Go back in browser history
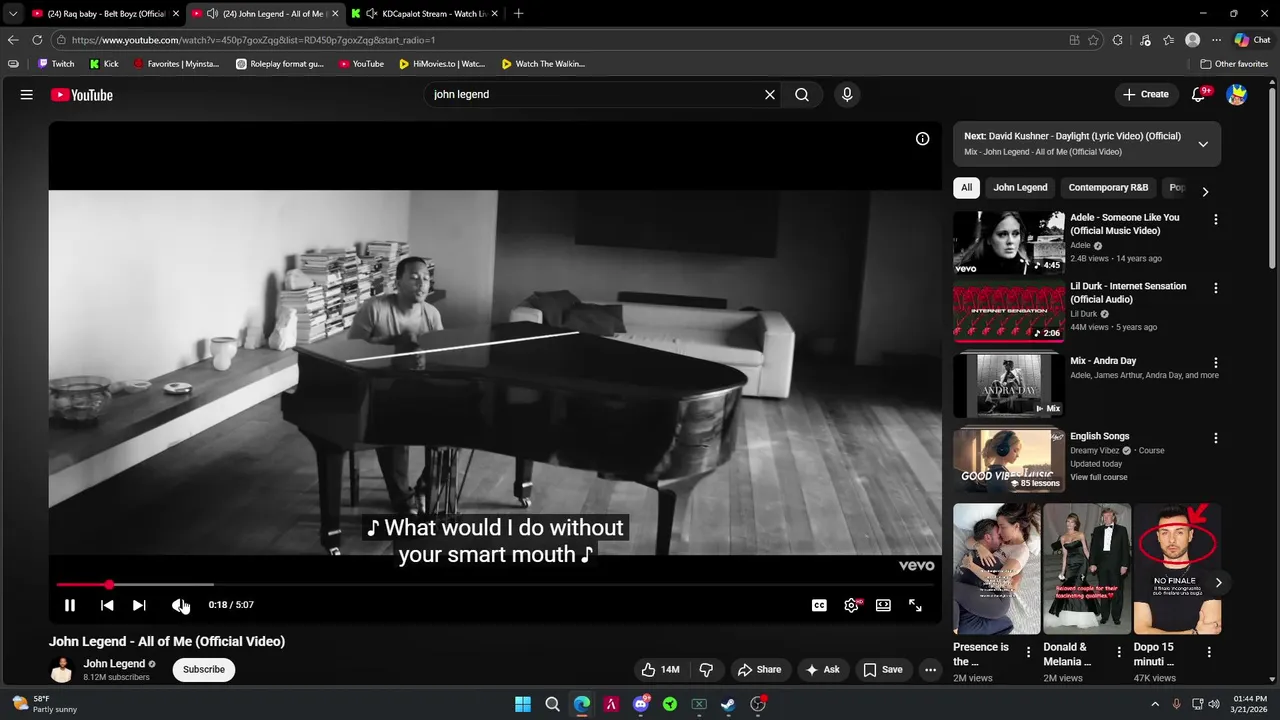The height and width of the screenshot is (720, 1280). point(13,40)
